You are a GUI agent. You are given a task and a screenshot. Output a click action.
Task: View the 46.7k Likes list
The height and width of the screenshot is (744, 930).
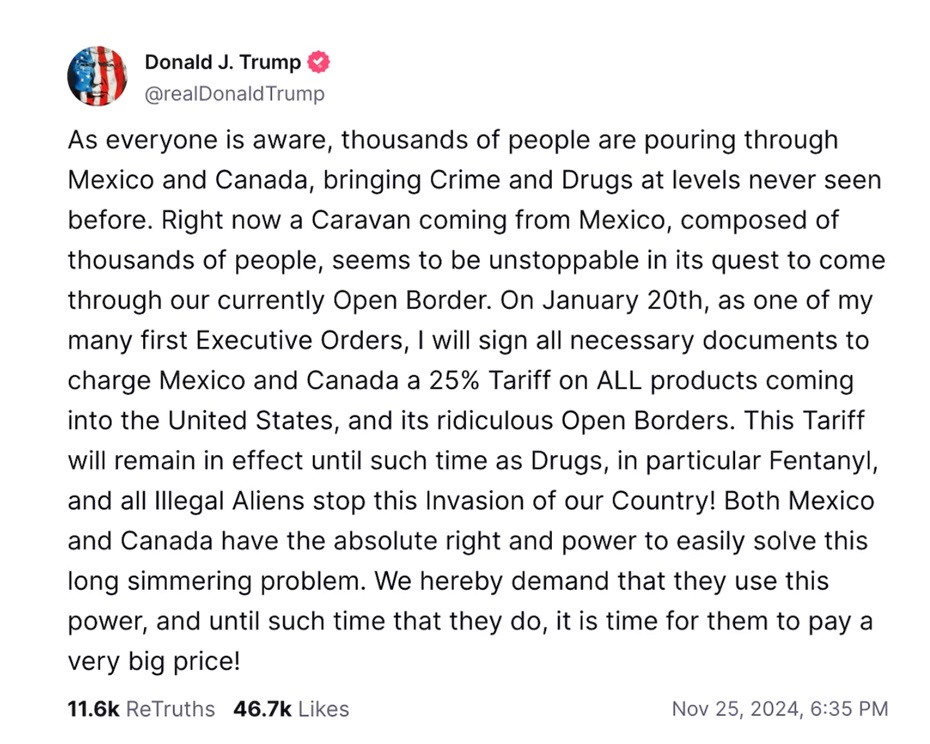pos(291,709)
